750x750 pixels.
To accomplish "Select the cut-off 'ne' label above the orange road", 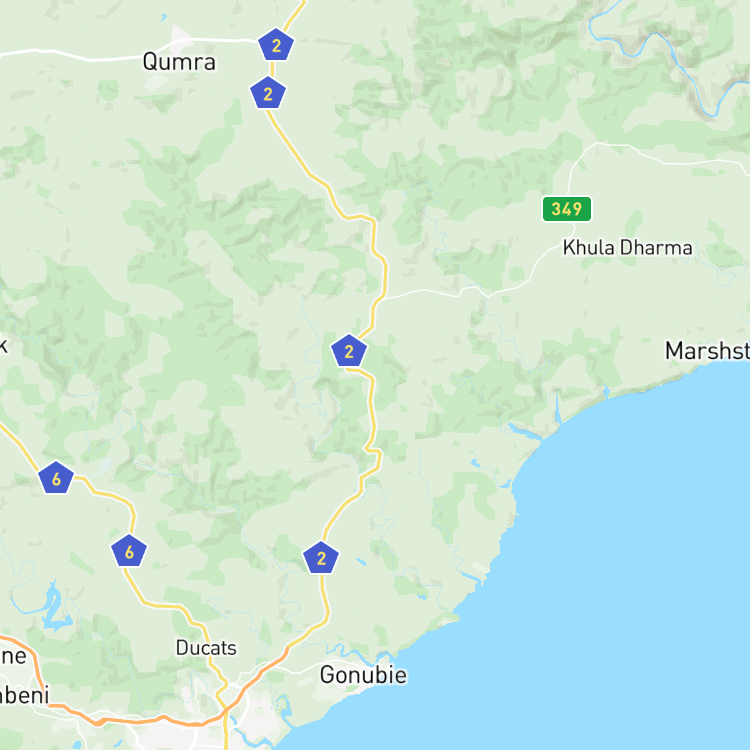I will (x=13, y=656).
